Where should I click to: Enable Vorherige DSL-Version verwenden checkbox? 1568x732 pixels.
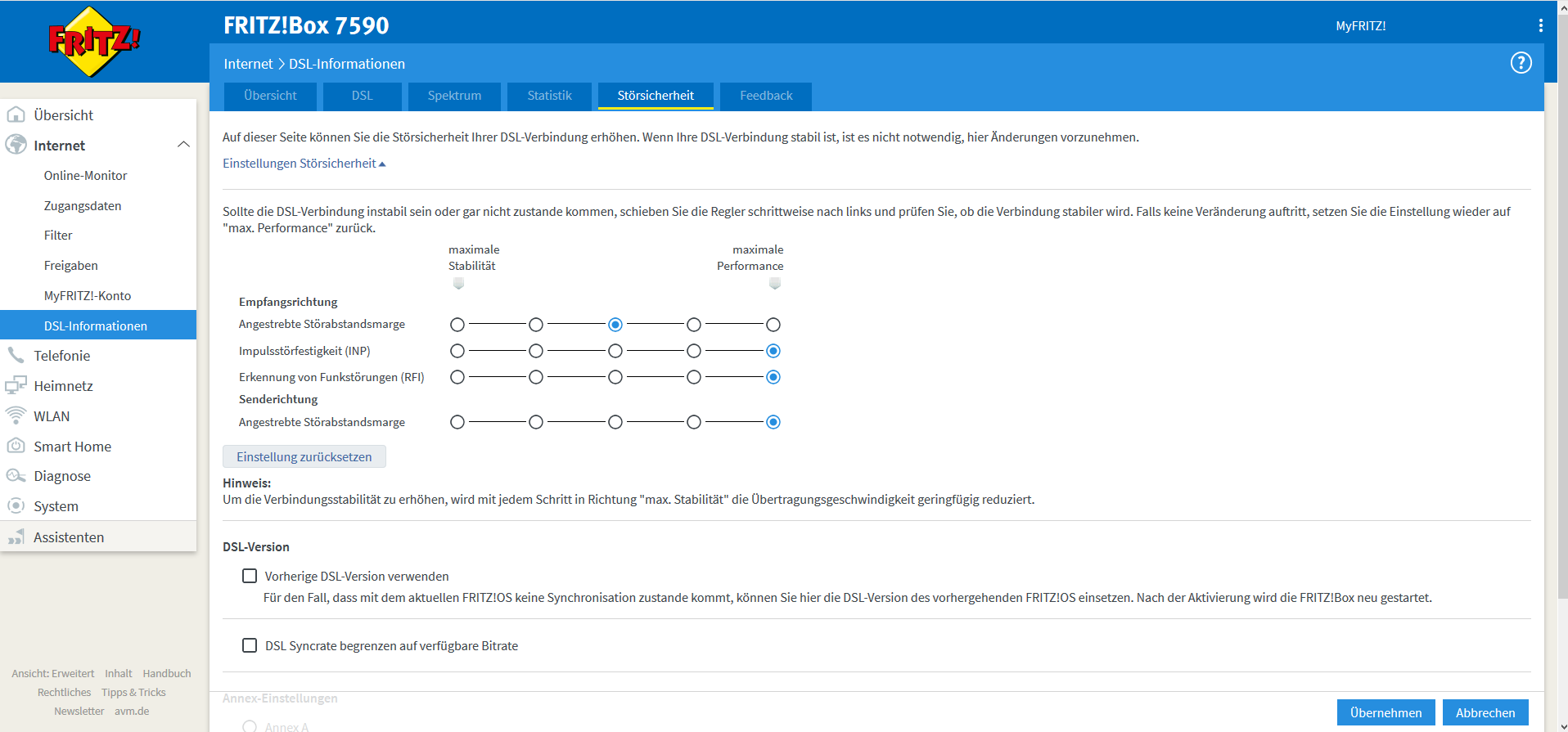pos(250,576)
